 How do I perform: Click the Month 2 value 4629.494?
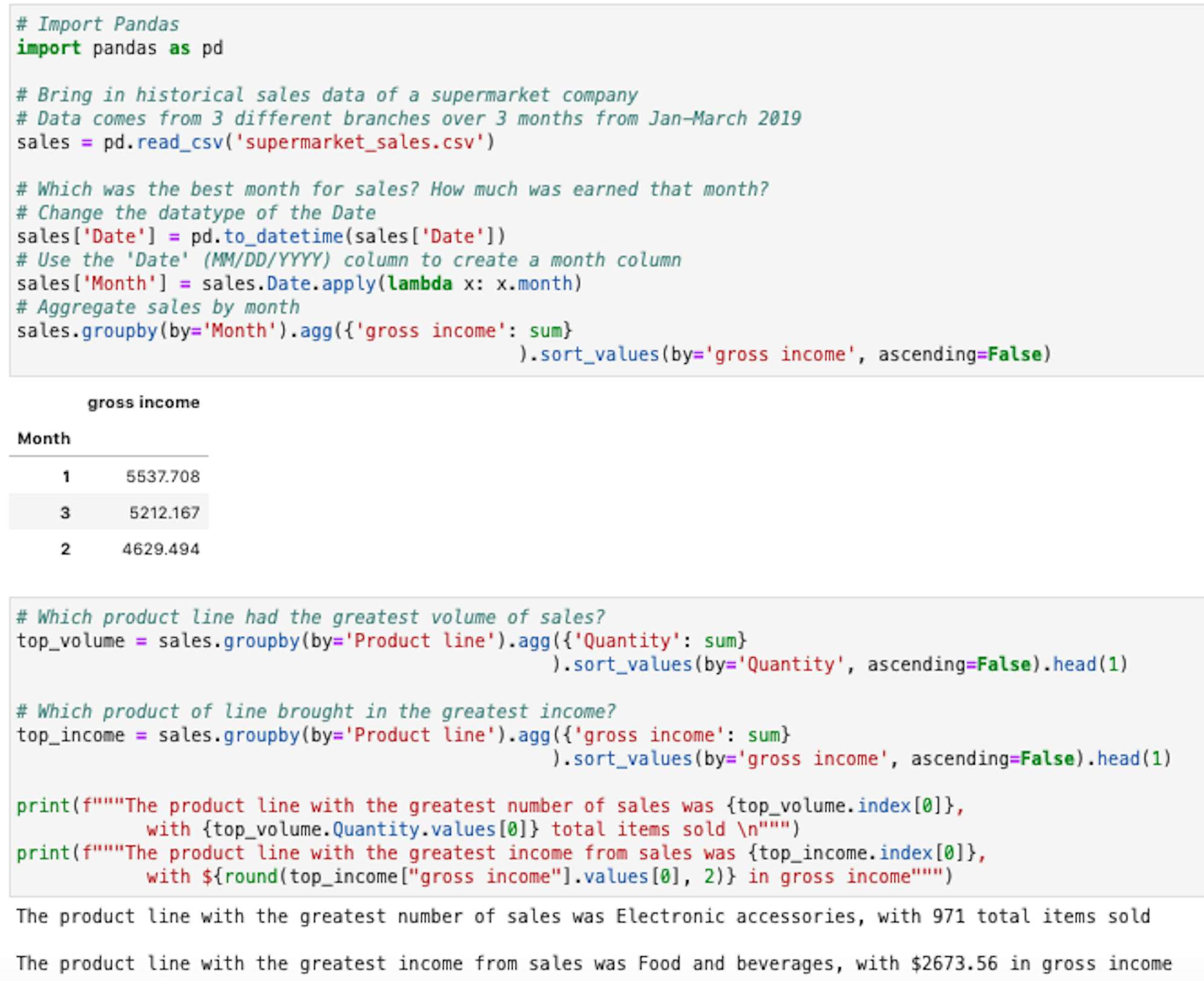[161, 549]
